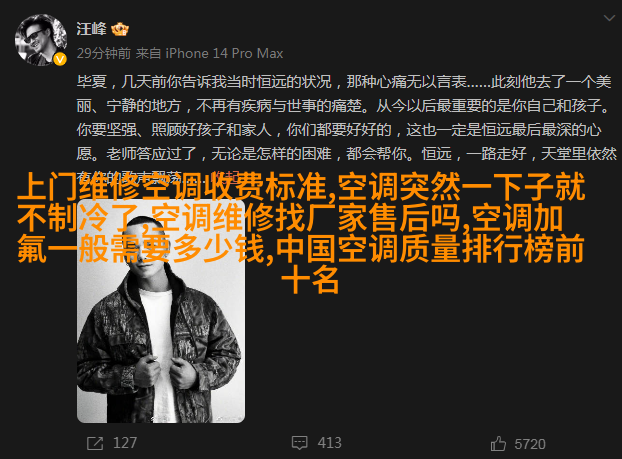Viewport: 622px width, 459px height.
Task: Click the like count 5720
Action: tap(530, 444)
